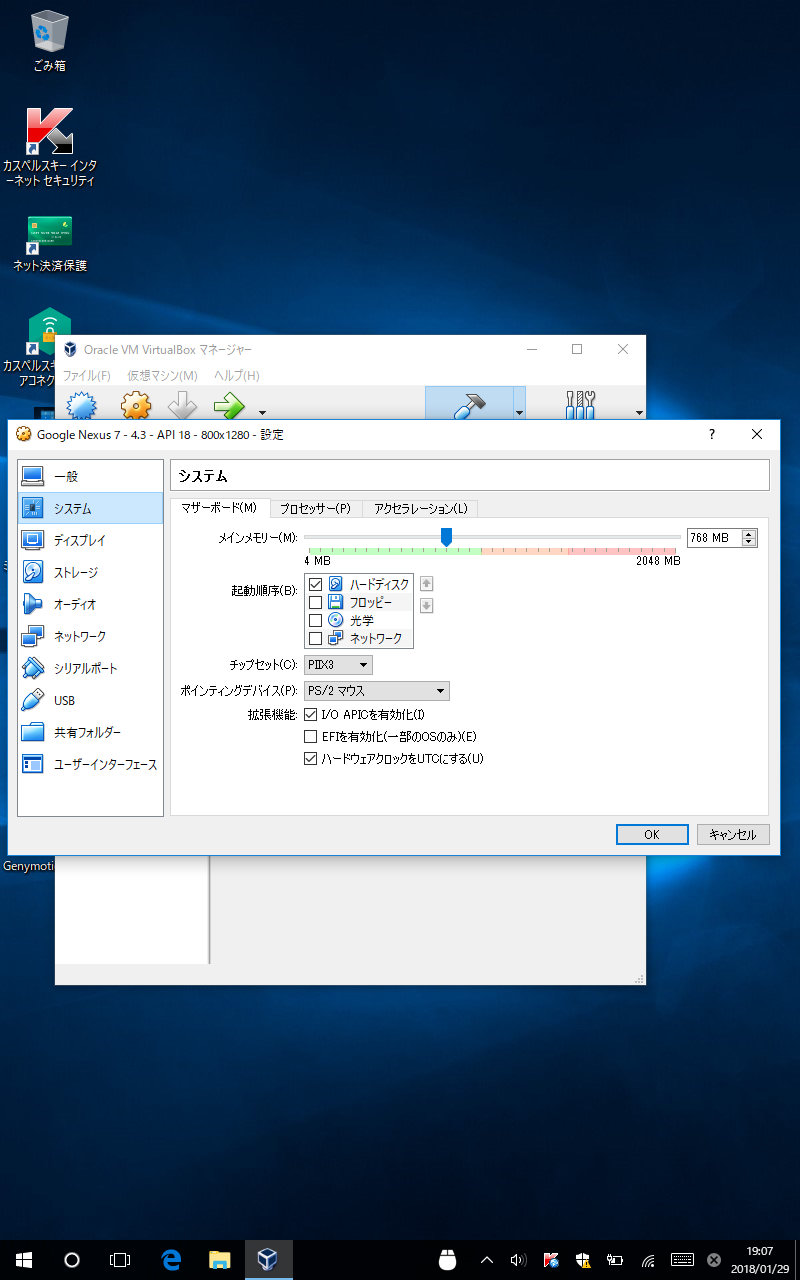Viewport: 800px width, 1280px height.
Task: Open Task View on the taskbar
Action: [120, 1260]
